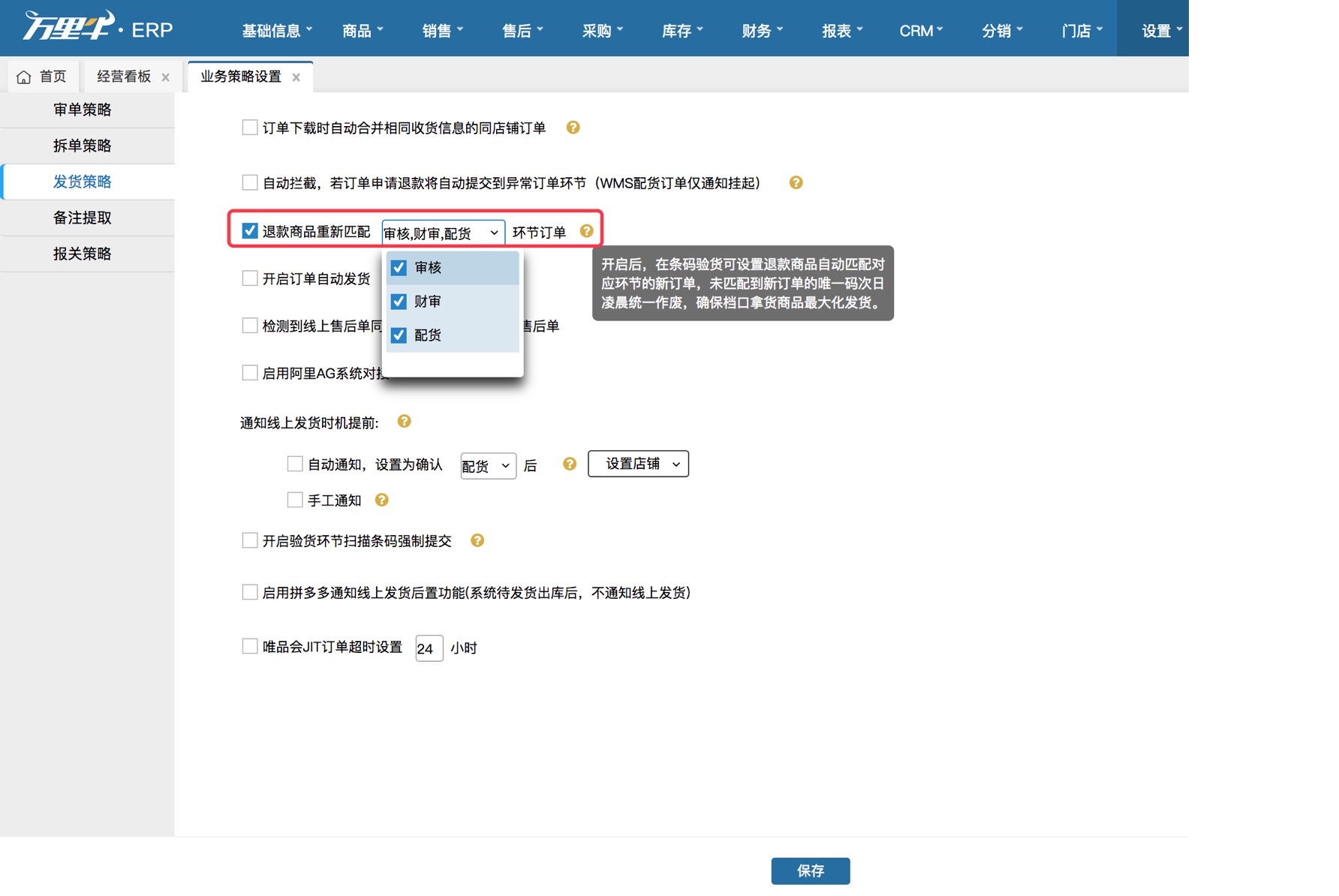Click help icon beside 自动拦截 refund option
This screenshot has width=1339, height=896.
(796, 182)
